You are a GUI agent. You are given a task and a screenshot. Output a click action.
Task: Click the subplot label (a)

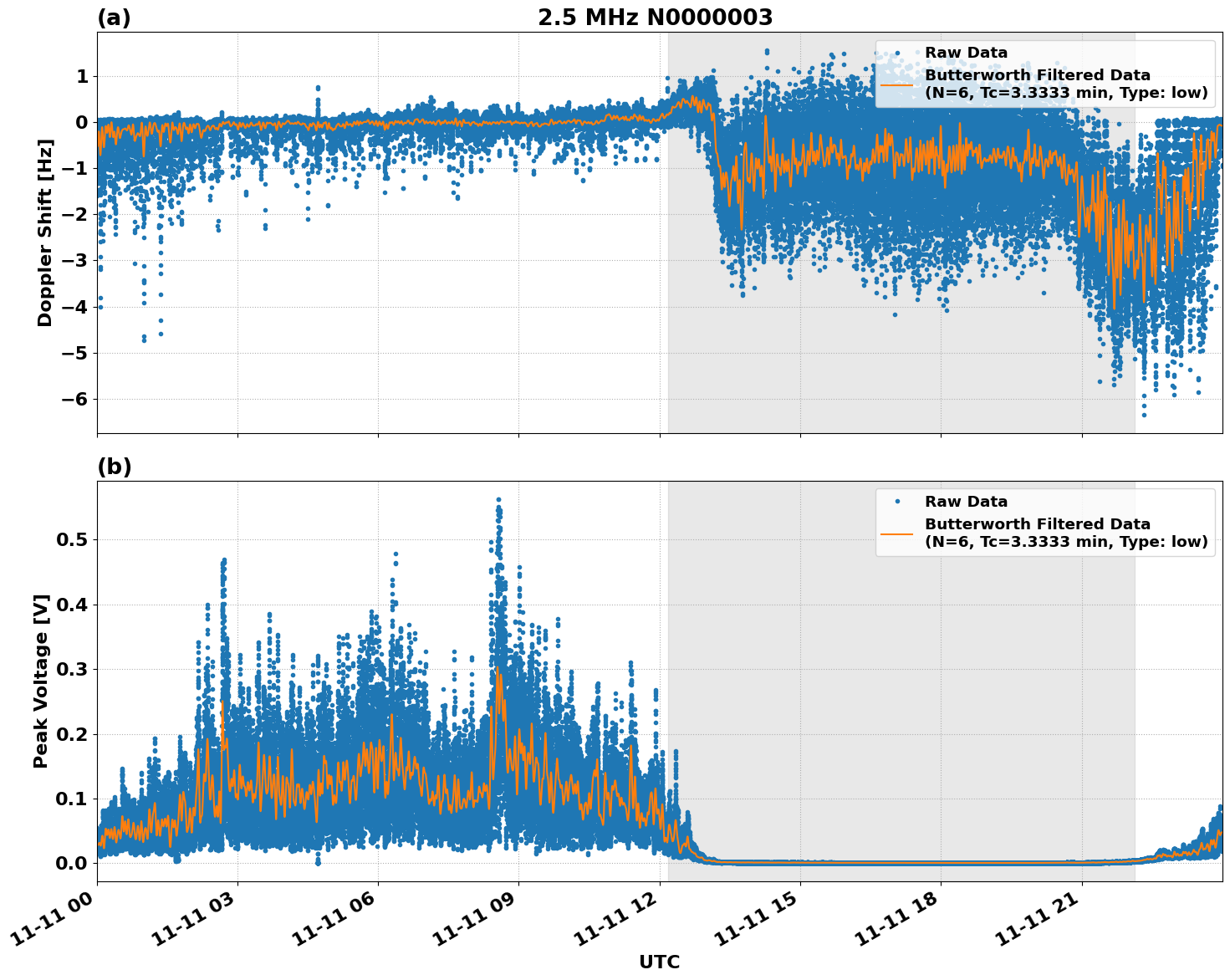pos(113,16)
